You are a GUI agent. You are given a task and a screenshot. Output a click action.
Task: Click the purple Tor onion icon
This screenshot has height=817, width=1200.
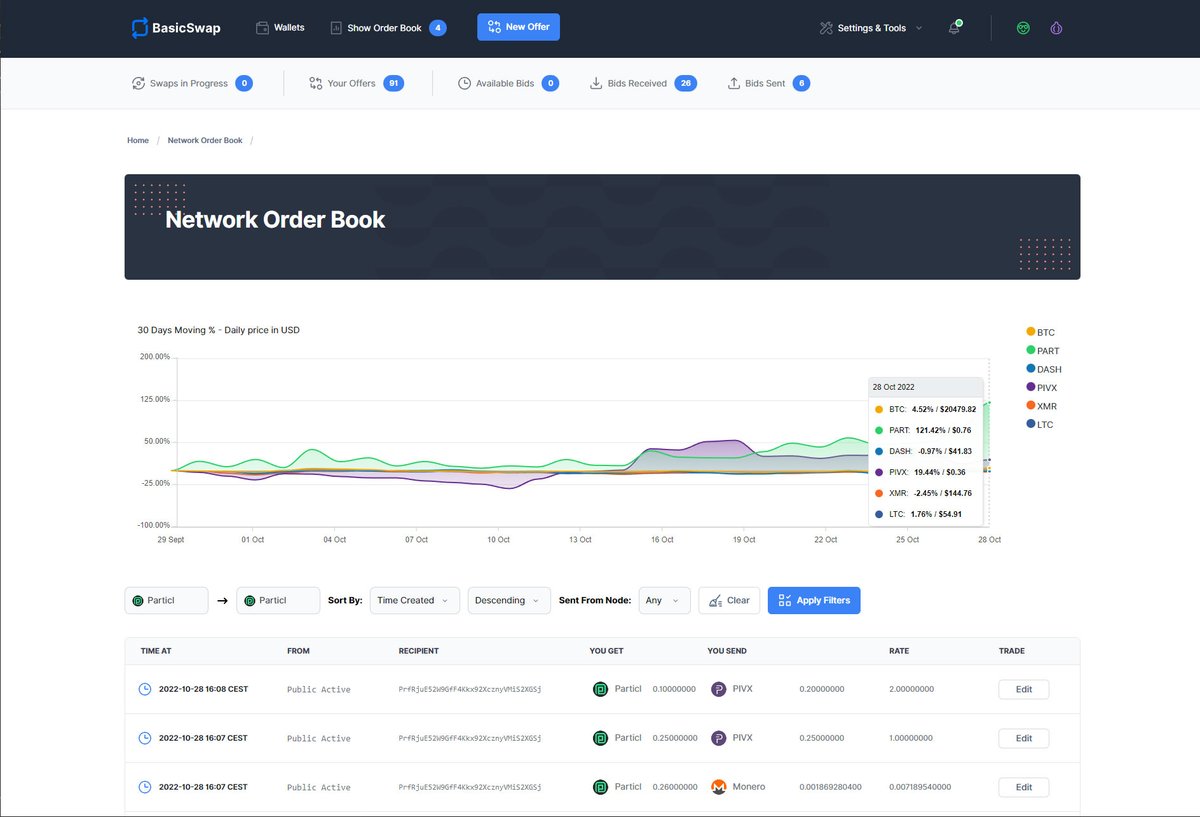click(x=1056, y=28)
